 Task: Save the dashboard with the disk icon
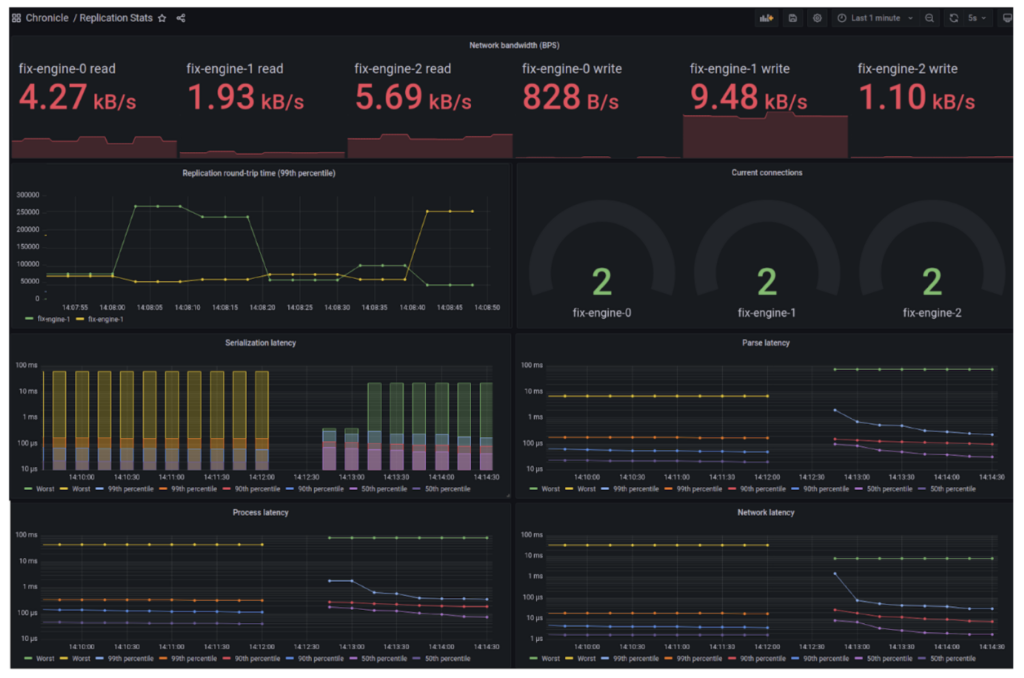click(793, 18)
